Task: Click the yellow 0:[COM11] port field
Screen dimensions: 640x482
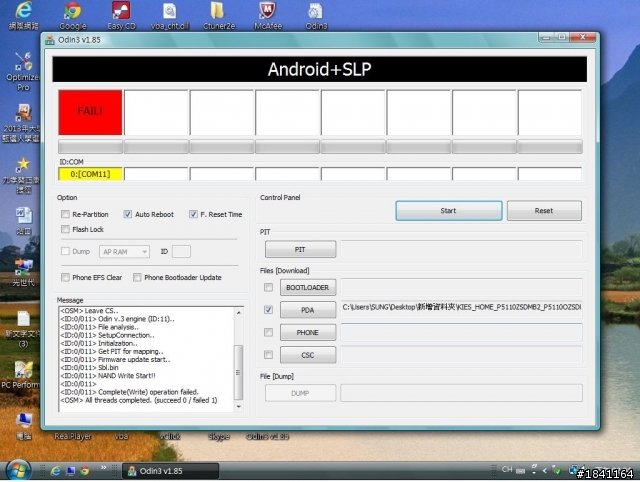Action: 90,174
